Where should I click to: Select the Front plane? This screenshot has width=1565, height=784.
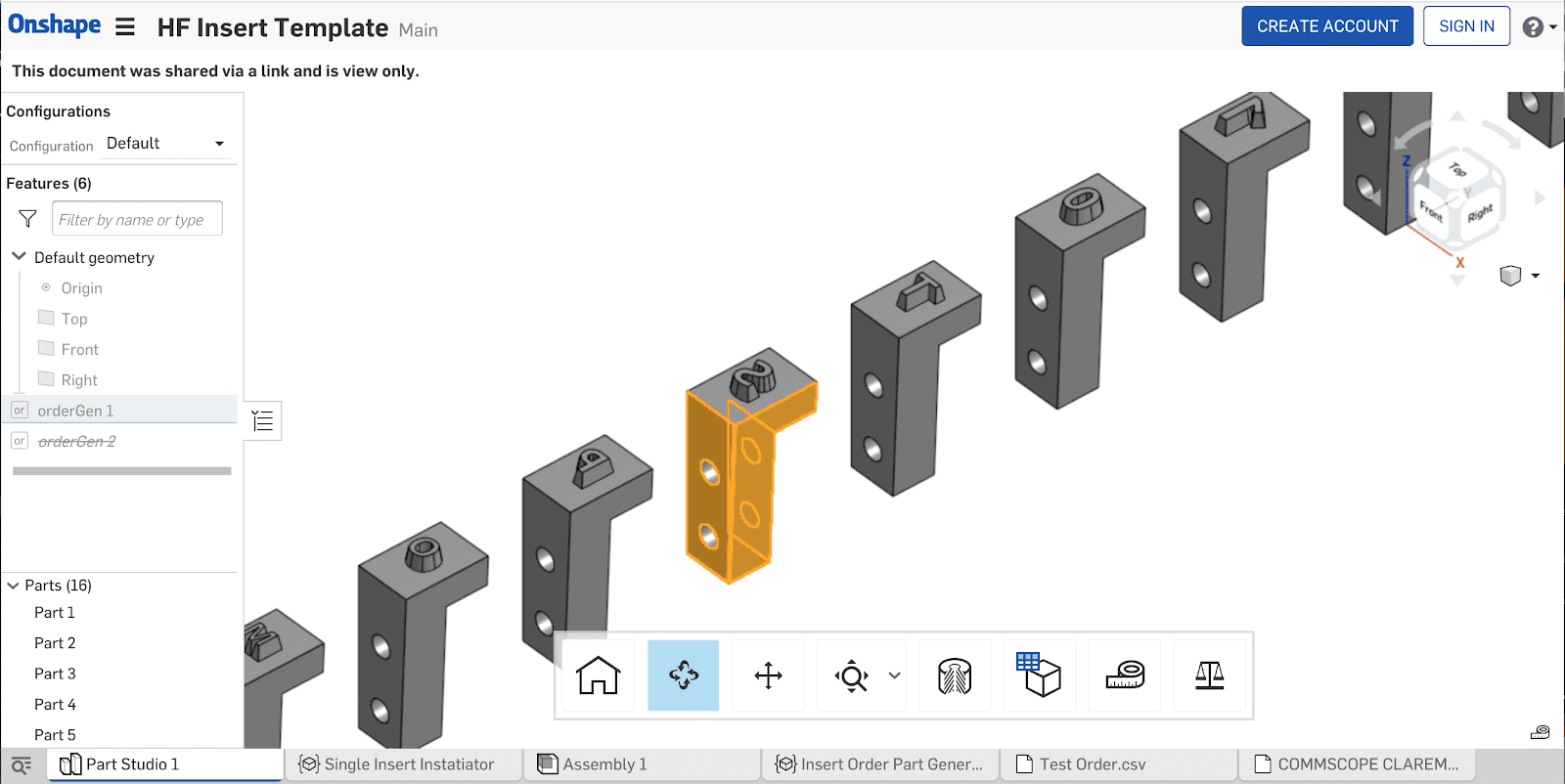point(80,349)
